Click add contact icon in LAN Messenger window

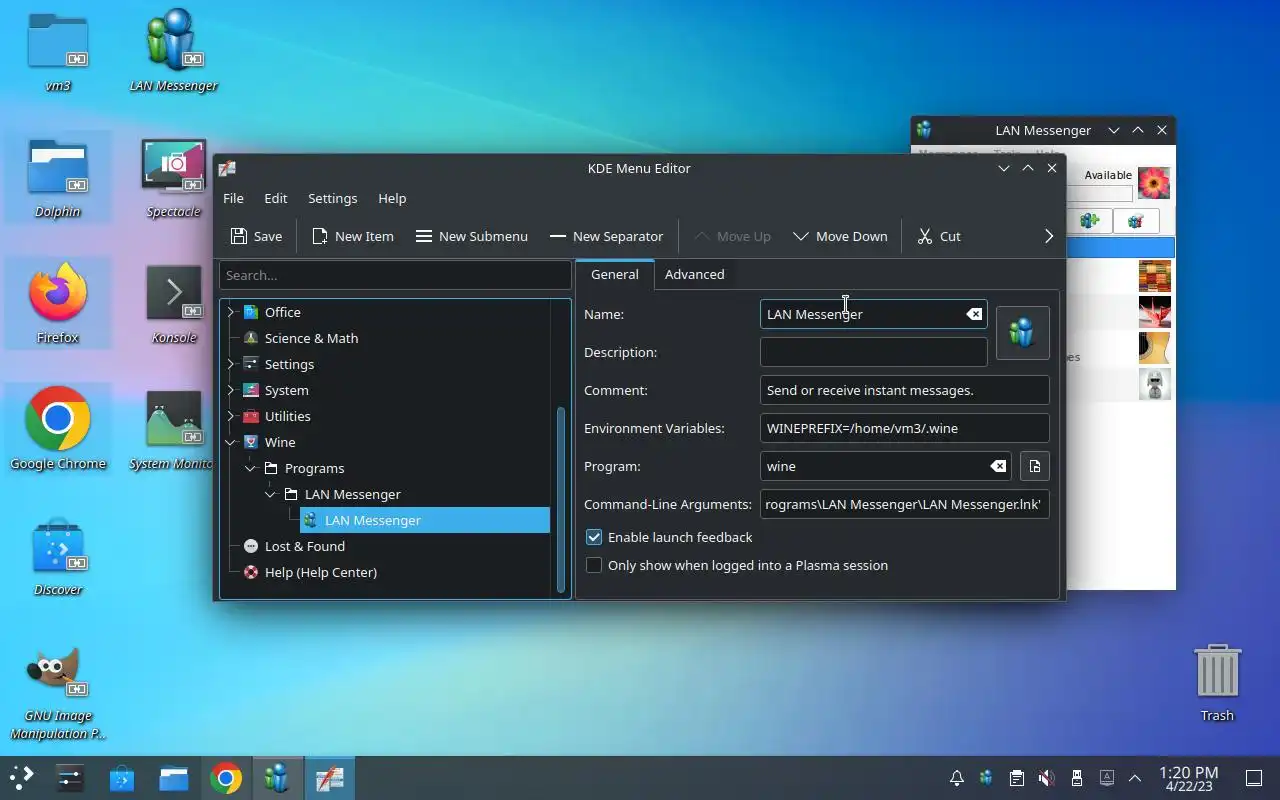tap(1089, 220)
